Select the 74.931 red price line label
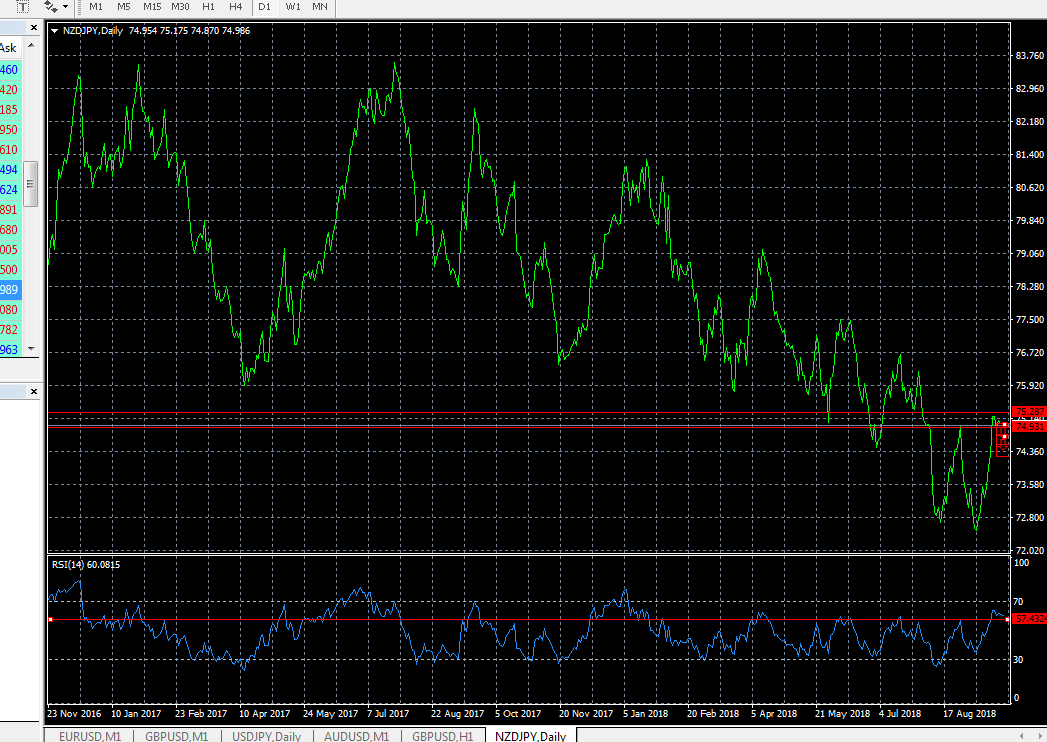 [x=1030, y=426]
